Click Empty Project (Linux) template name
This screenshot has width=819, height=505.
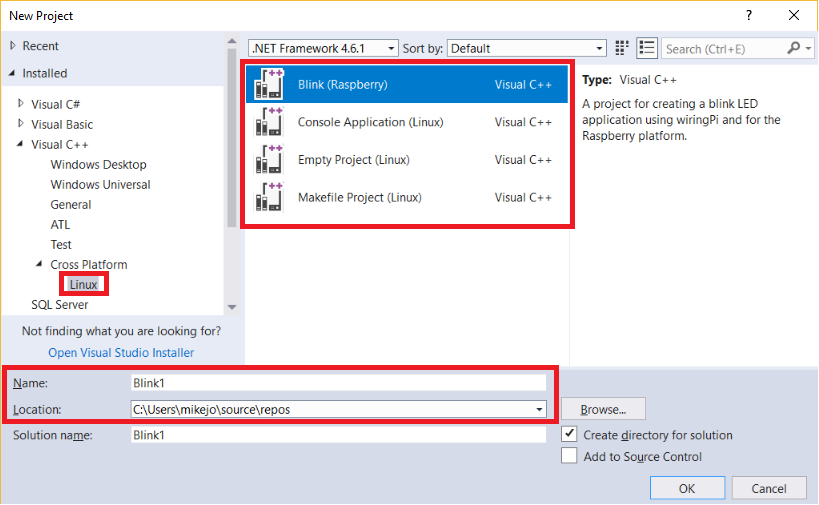(x=354, y=159)
